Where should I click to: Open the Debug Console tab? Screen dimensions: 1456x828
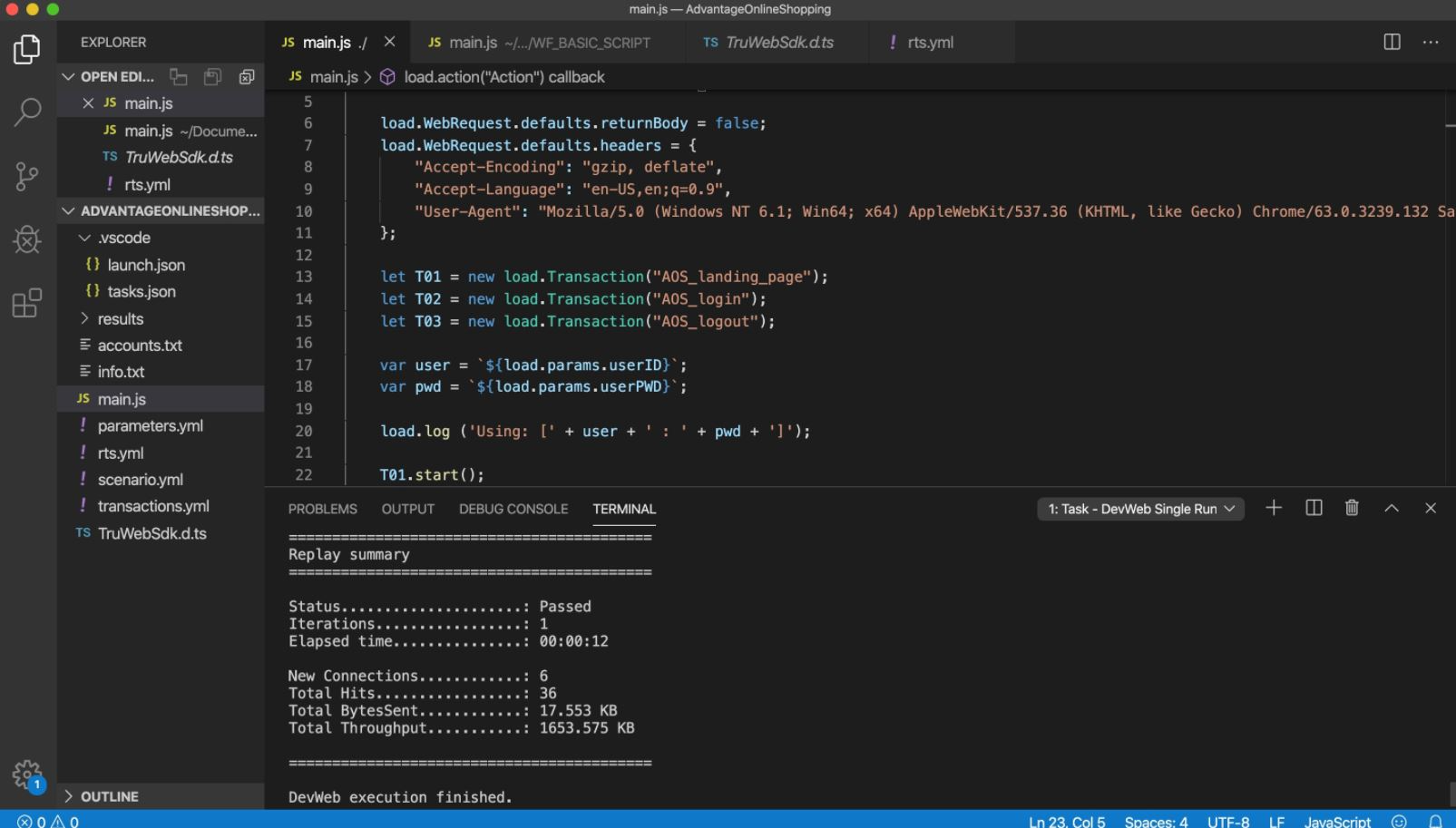pyautogui.click(x=513, y=509)
